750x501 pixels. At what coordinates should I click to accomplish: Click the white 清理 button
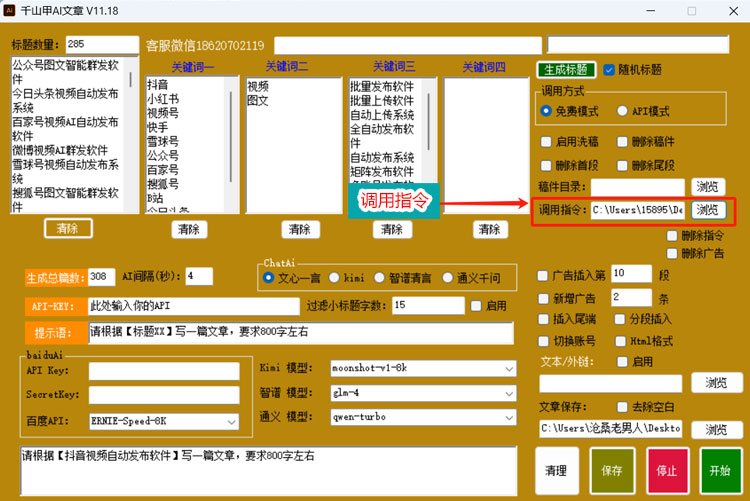pyautogui.click(x=557, y=471)
